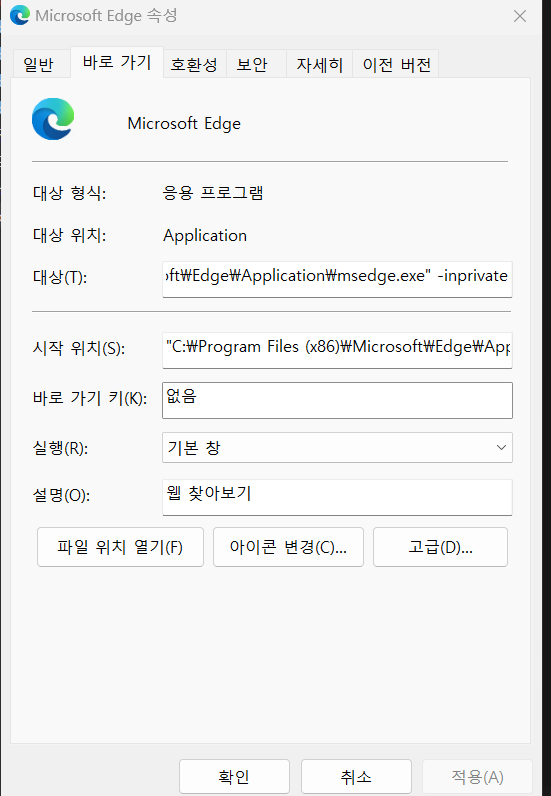
Task: Click the large Microsoft Edge shortcut icon
Action: (x=53, y=119)
